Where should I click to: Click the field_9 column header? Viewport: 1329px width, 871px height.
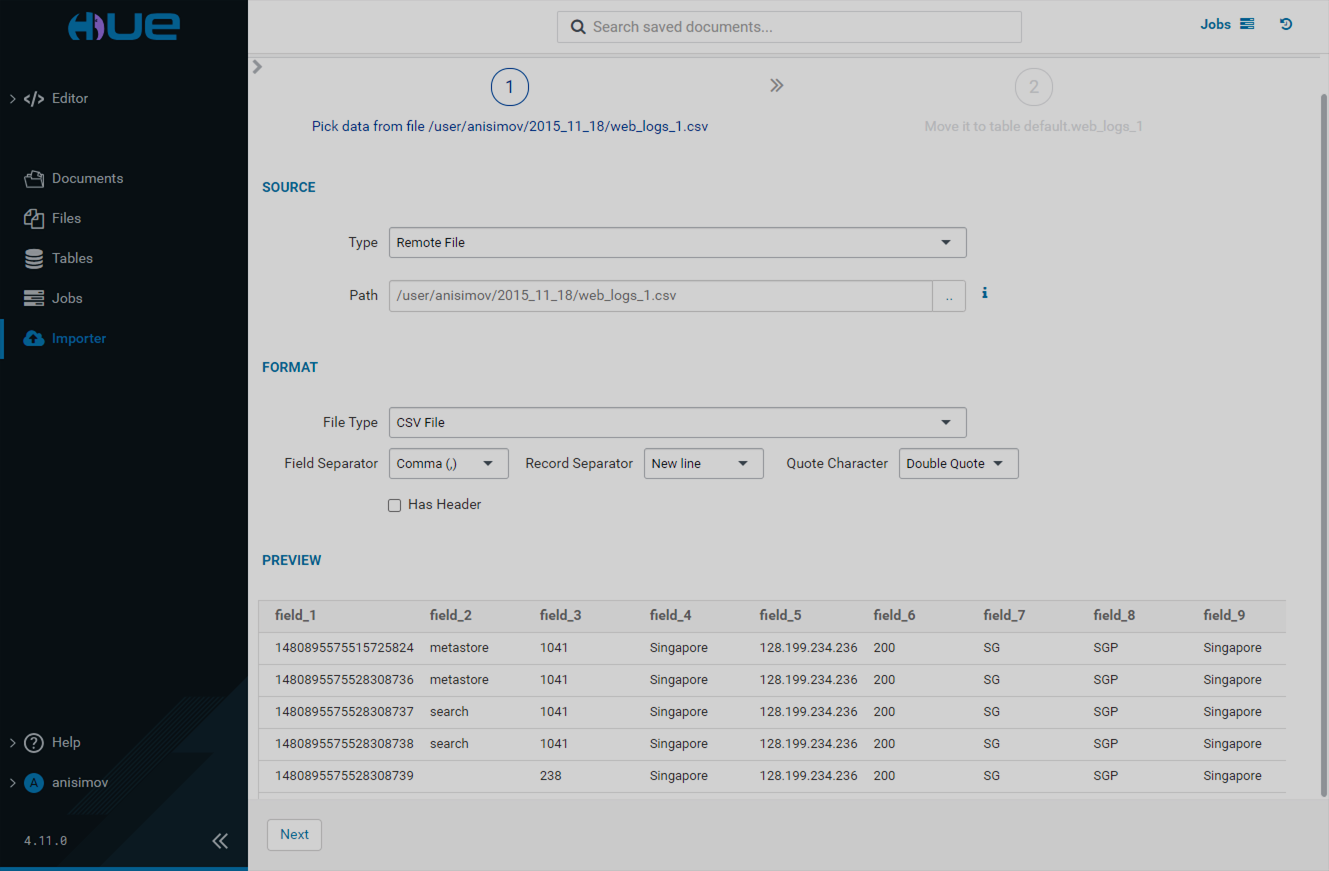point(1224,615)
